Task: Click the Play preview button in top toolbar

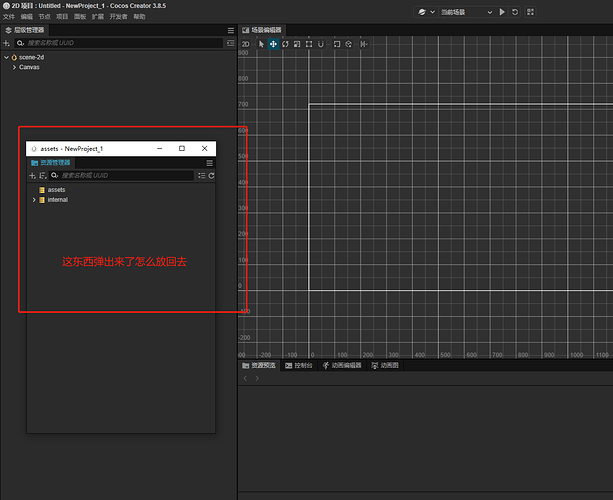Action: [x=502, y=12]
